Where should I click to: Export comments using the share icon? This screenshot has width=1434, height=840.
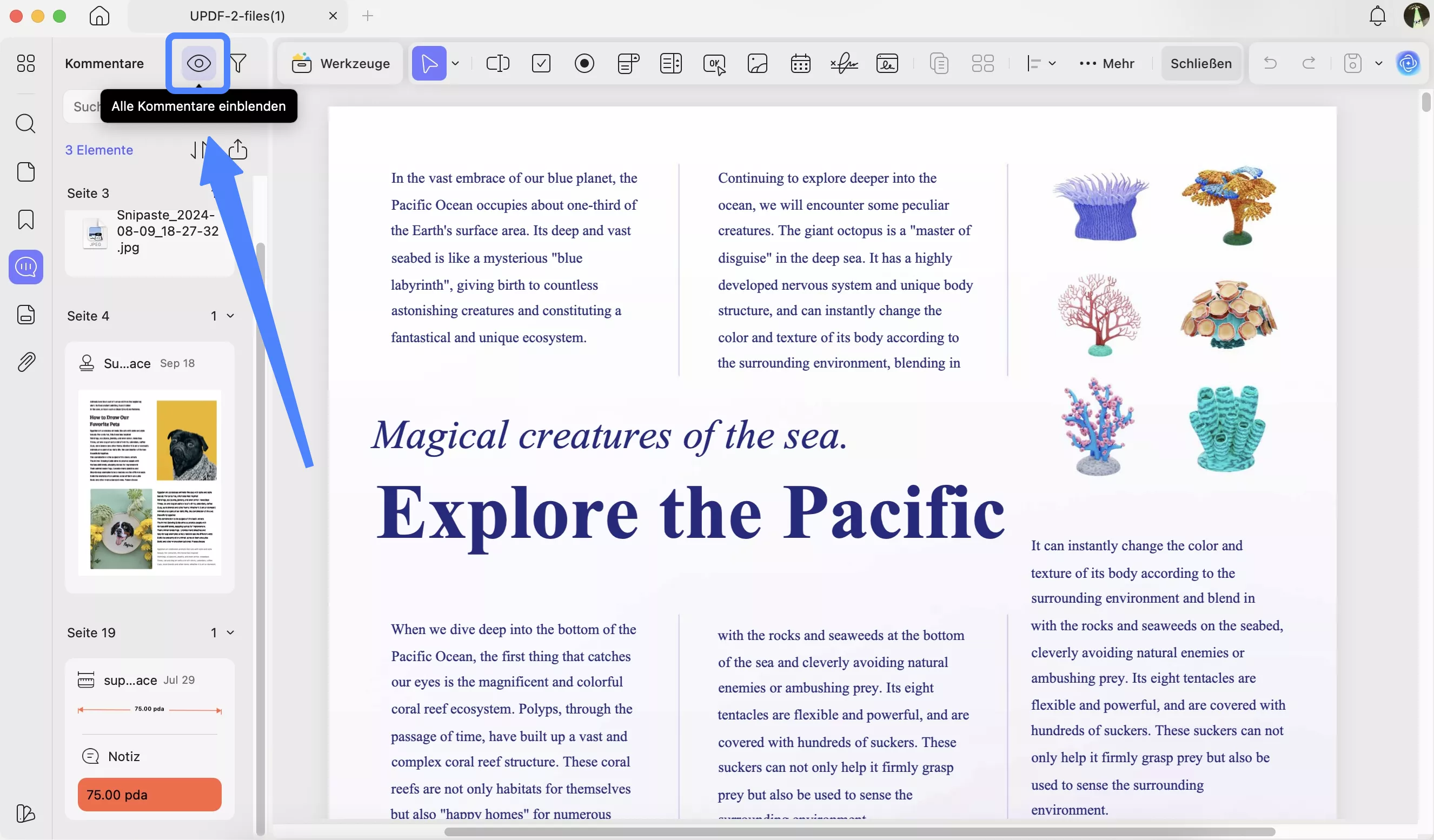point(238,150)
